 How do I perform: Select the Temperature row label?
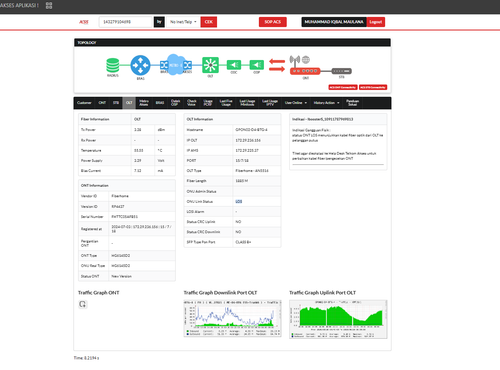pyautogui.click(x=91, y=150)
